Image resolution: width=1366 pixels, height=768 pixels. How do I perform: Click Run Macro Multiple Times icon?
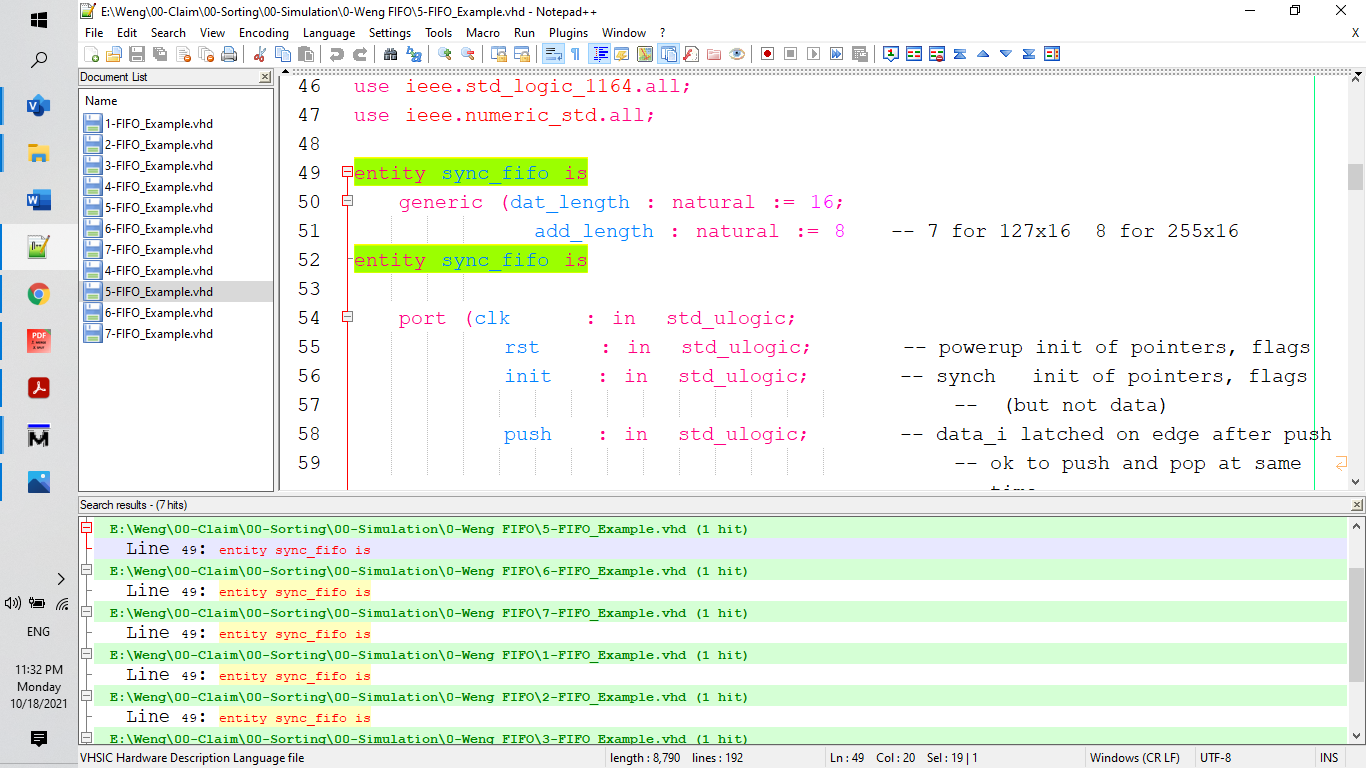[836, 54]
